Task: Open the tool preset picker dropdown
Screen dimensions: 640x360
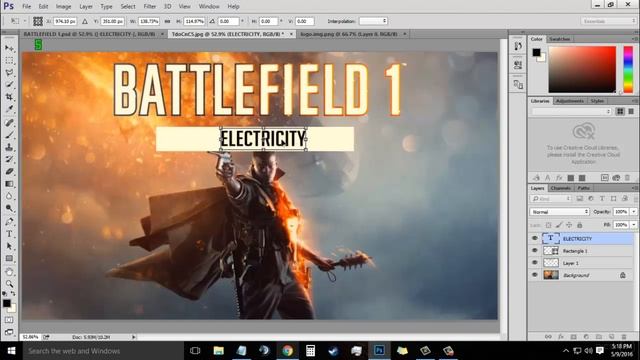Action: pos(18,21)
